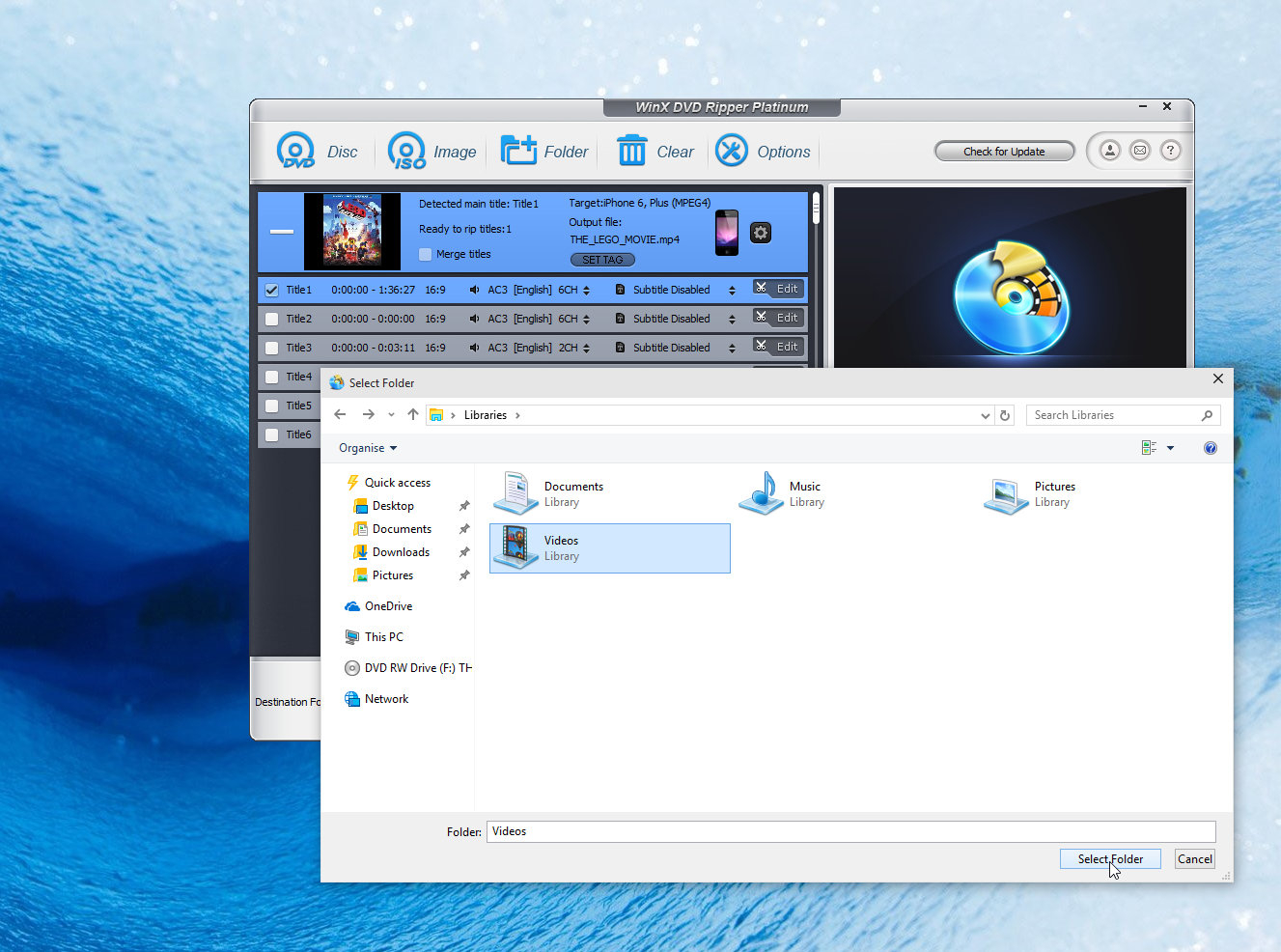Enable the Merge titles checkbox

pyautogui.click(x=426, y=254)
